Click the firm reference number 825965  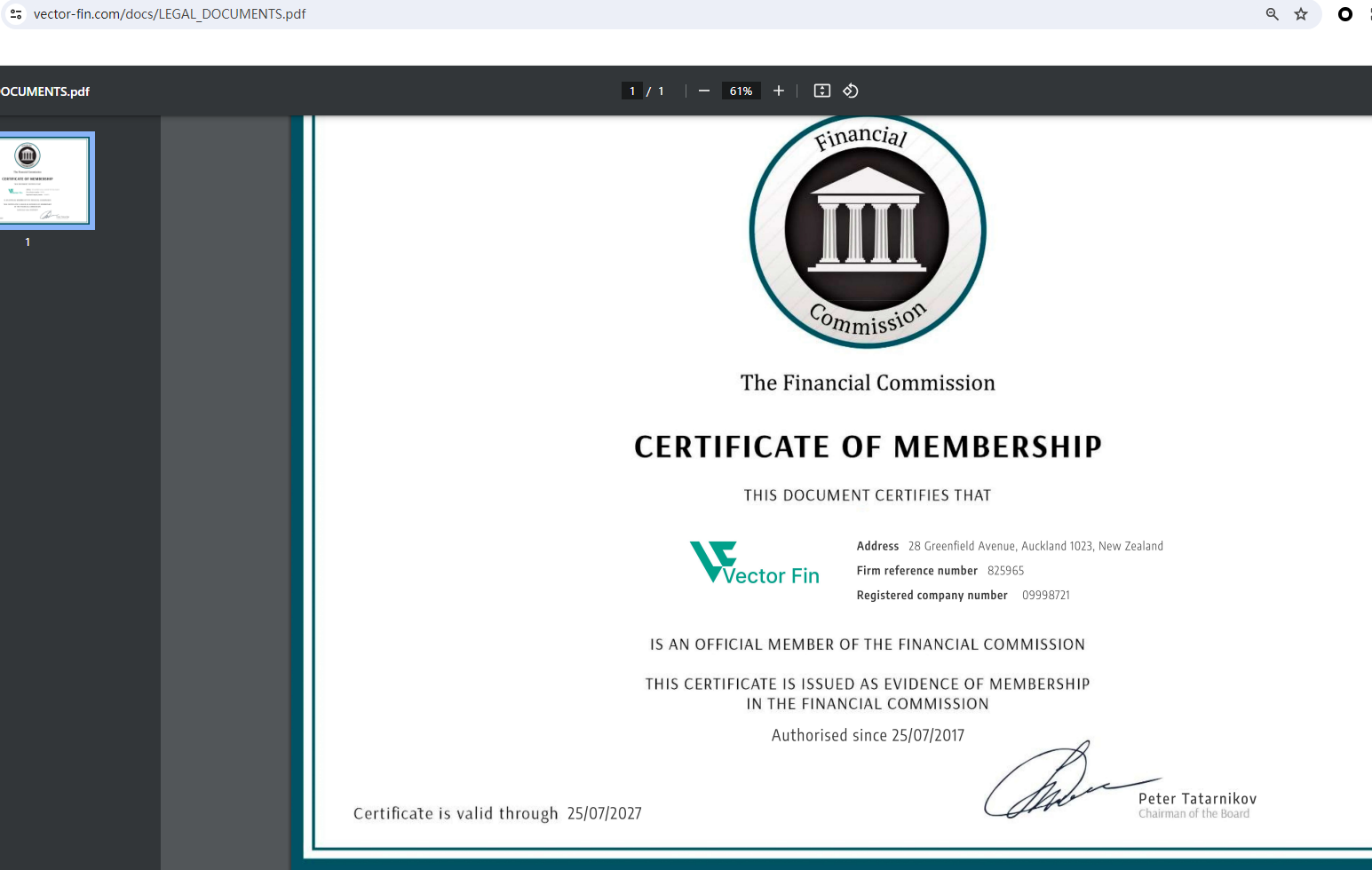[1006, 571]
